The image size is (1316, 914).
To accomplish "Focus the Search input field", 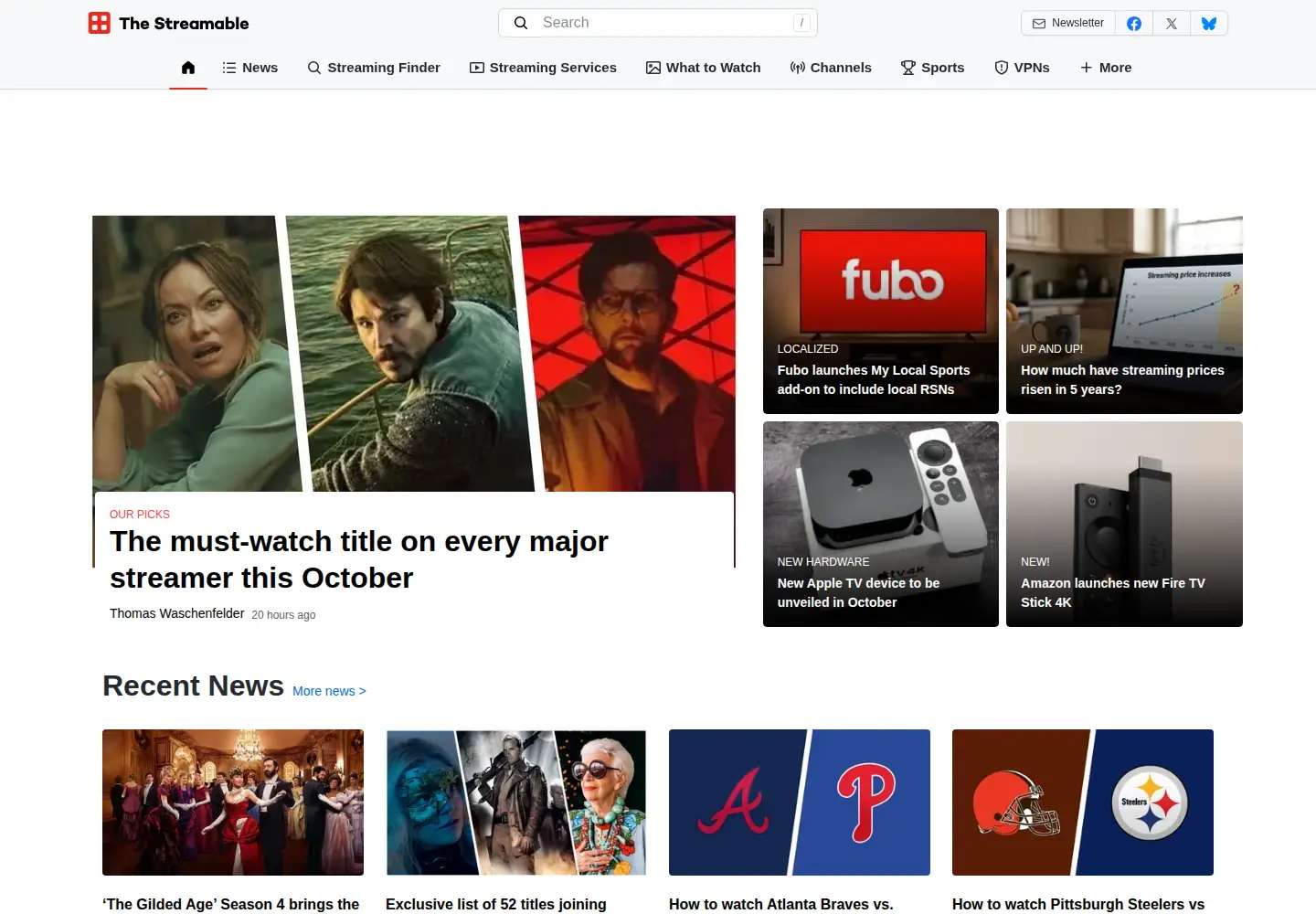I will coord(658,23).
